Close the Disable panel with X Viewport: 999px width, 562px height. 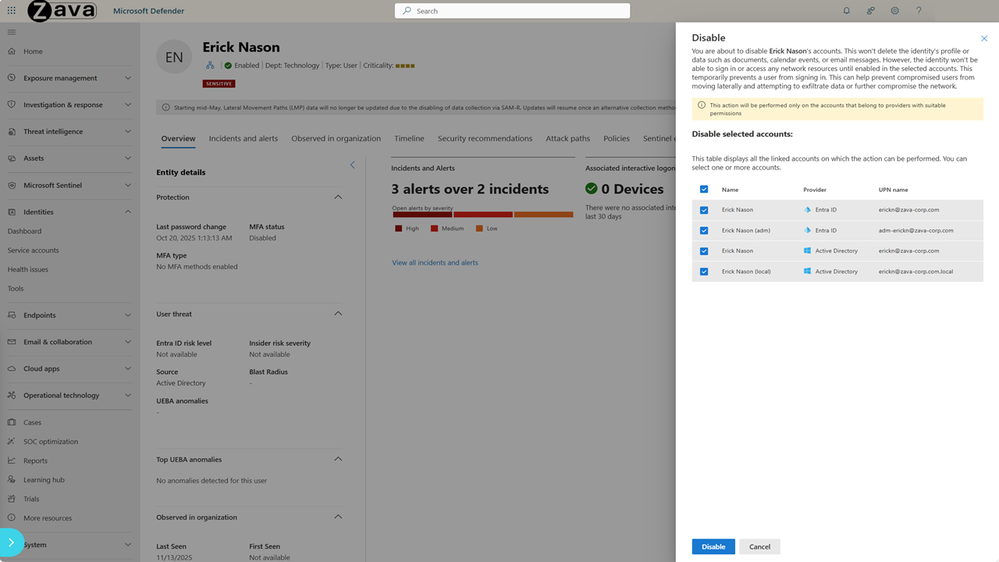[984, 38]
